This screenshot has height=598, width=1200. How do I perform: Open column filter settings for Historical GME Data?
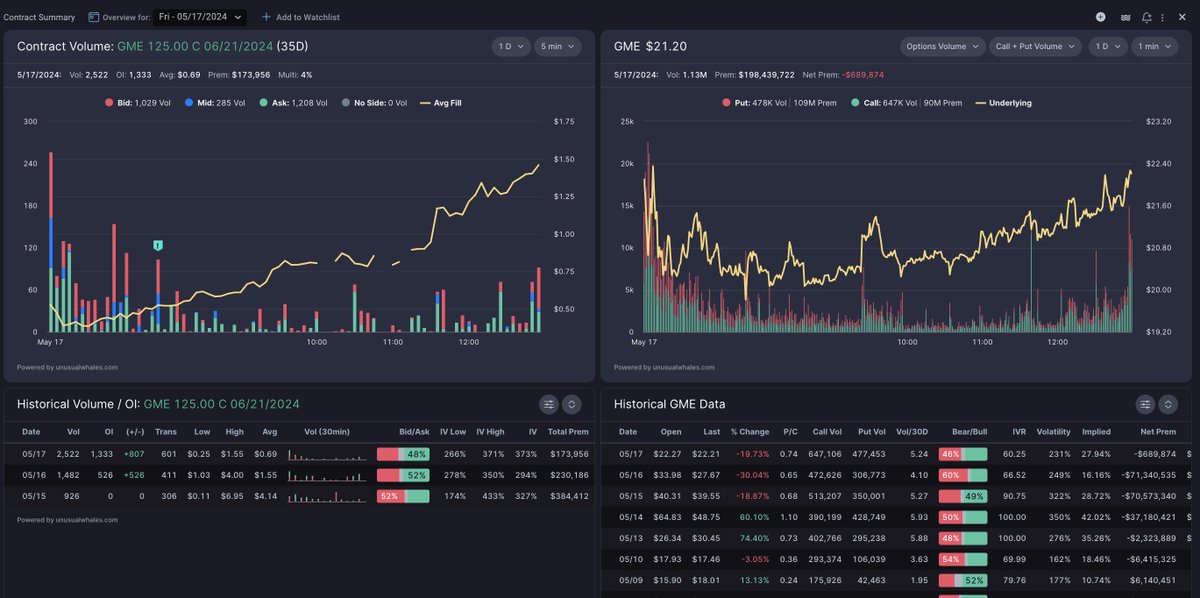click(x=1145, y=404)
